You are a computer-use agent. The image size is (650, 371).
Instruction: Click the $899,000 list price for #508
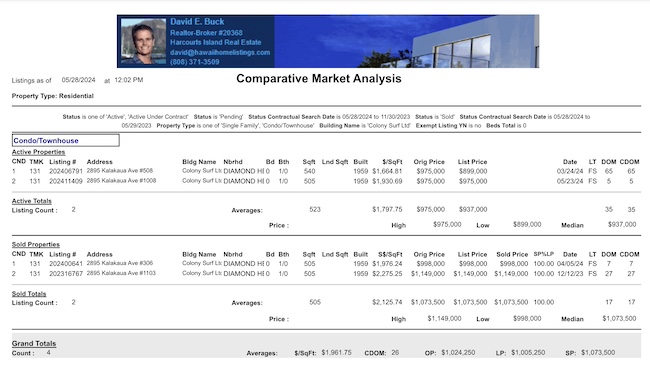pos(473,171)
